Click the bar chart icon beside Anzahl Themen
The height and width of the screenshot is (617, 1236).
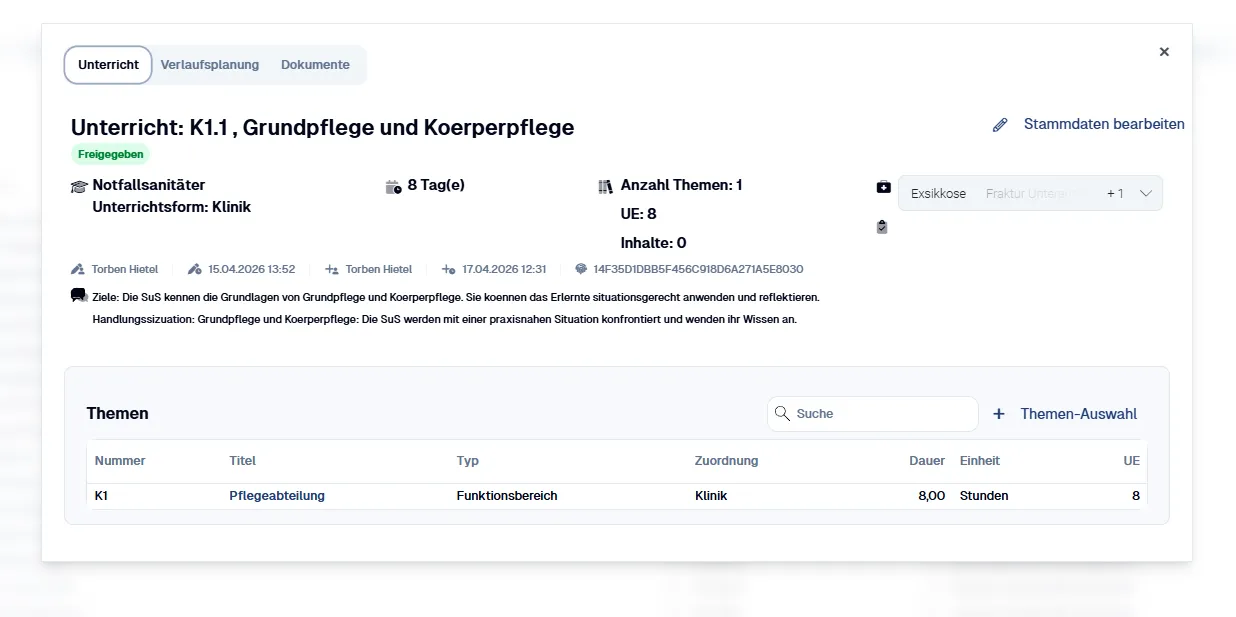(605, 186)
